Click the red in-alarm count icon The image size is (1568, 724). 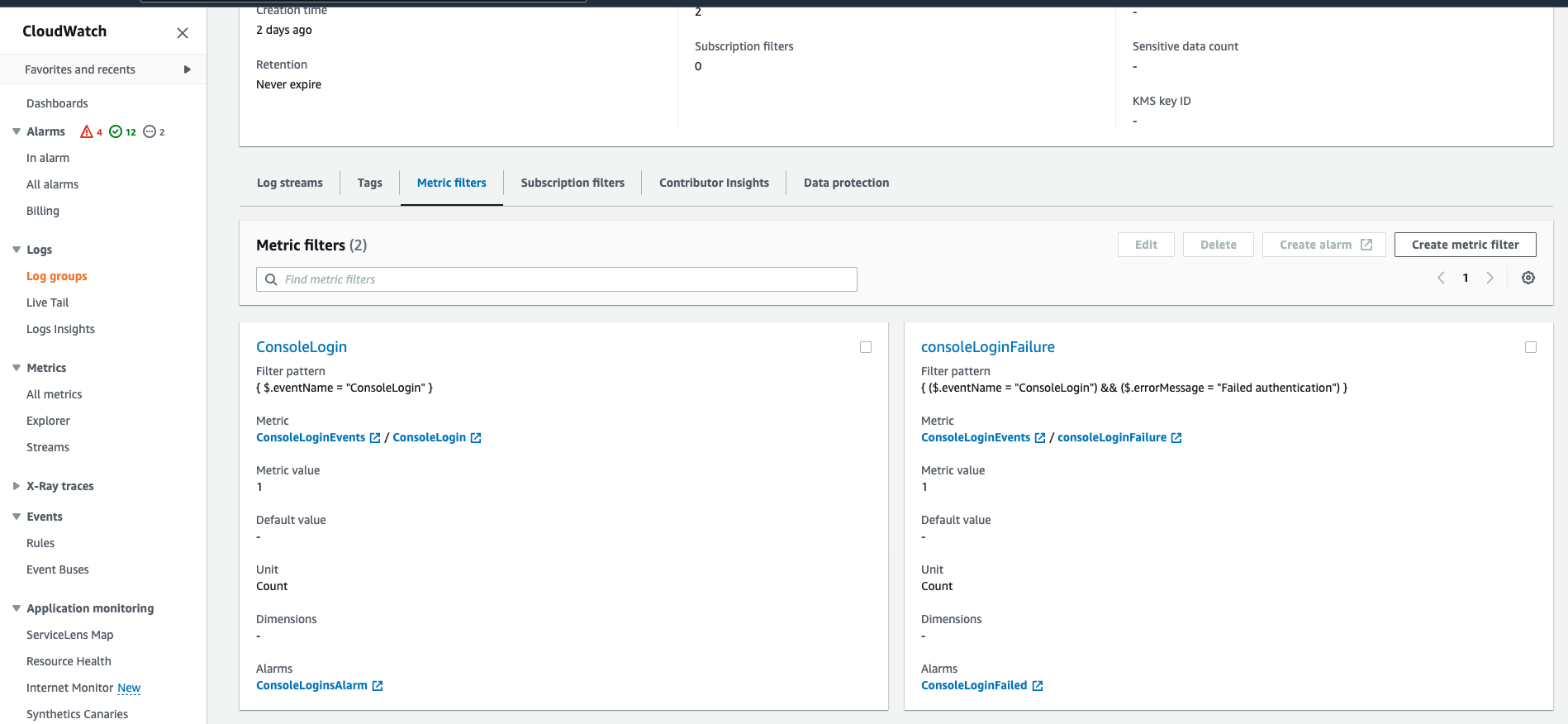[x=87, y=131]
